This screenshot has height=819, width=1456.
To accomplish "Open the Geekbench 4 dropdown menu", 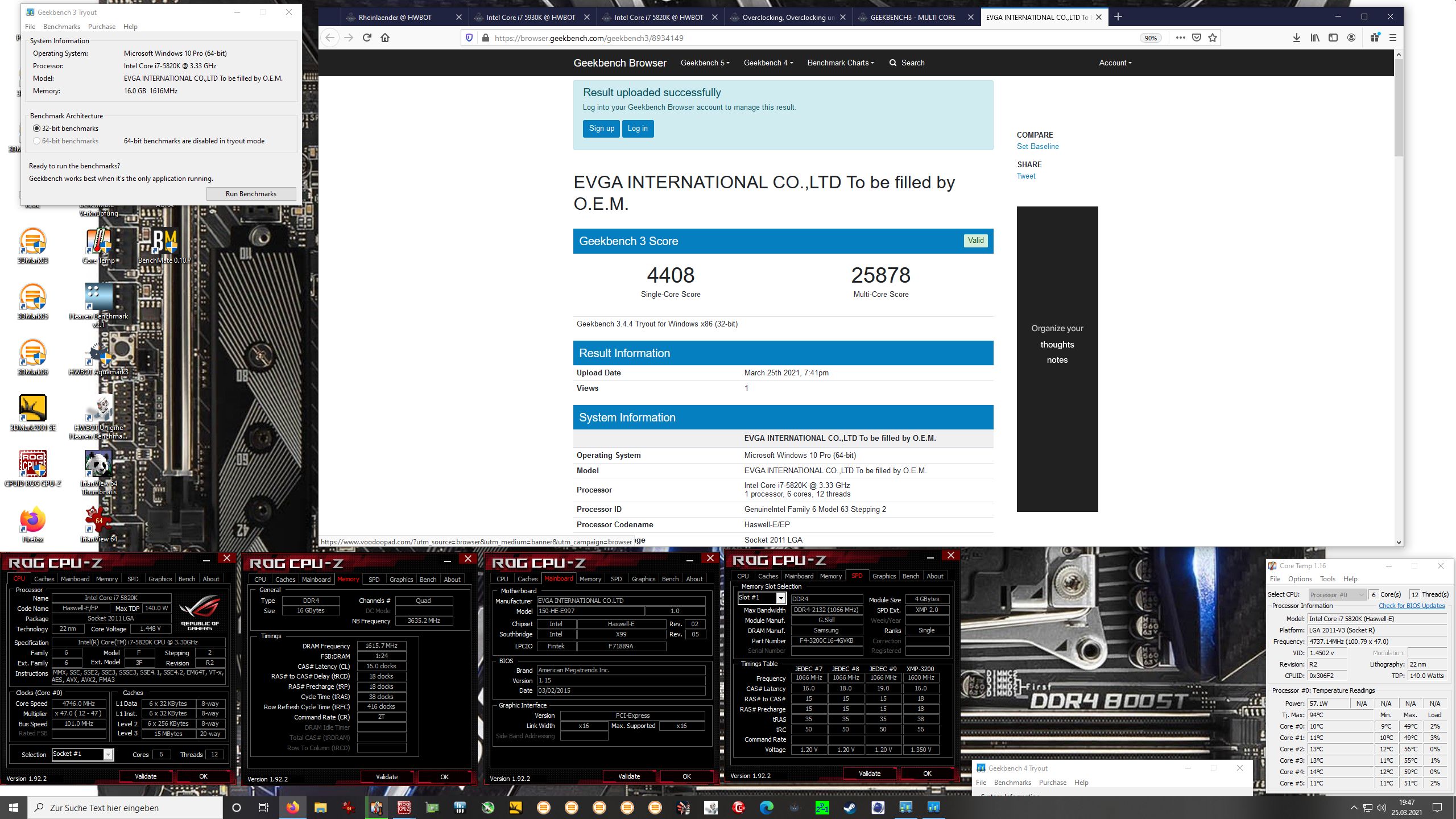I will click(x=768, y=63).
